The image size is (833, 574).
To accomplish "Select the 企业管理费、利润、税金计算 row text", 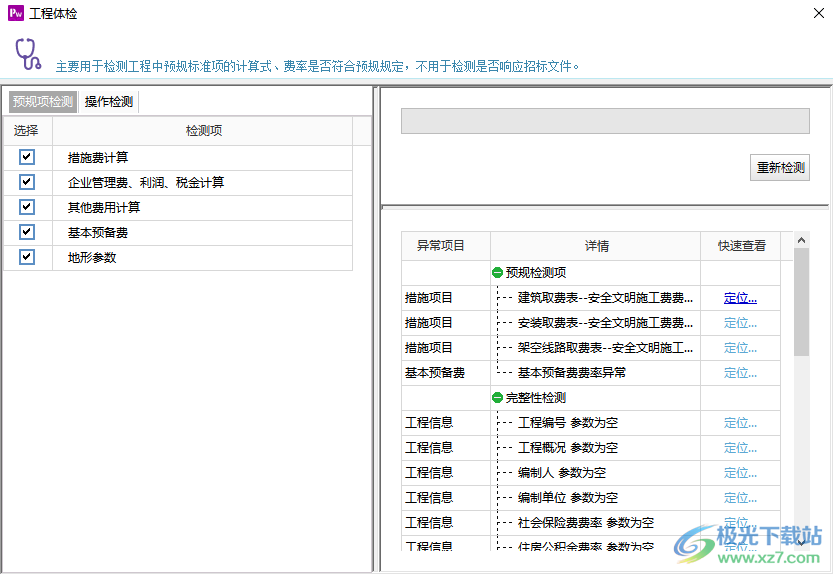I will coord(146,182).
